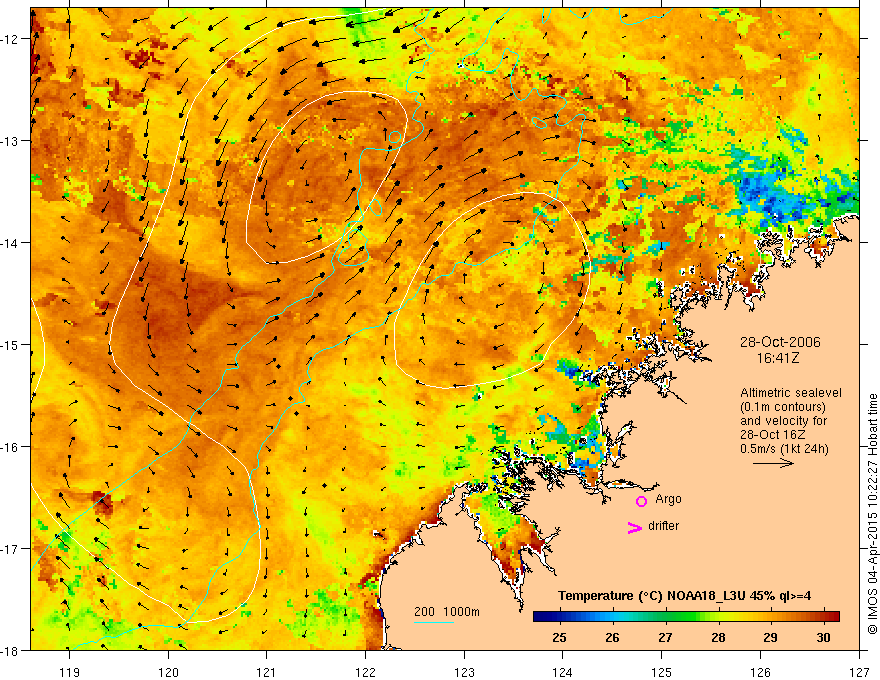Click the '(0.1m contours)' text line
880x680 pixels.
click(x=783, y=407)
